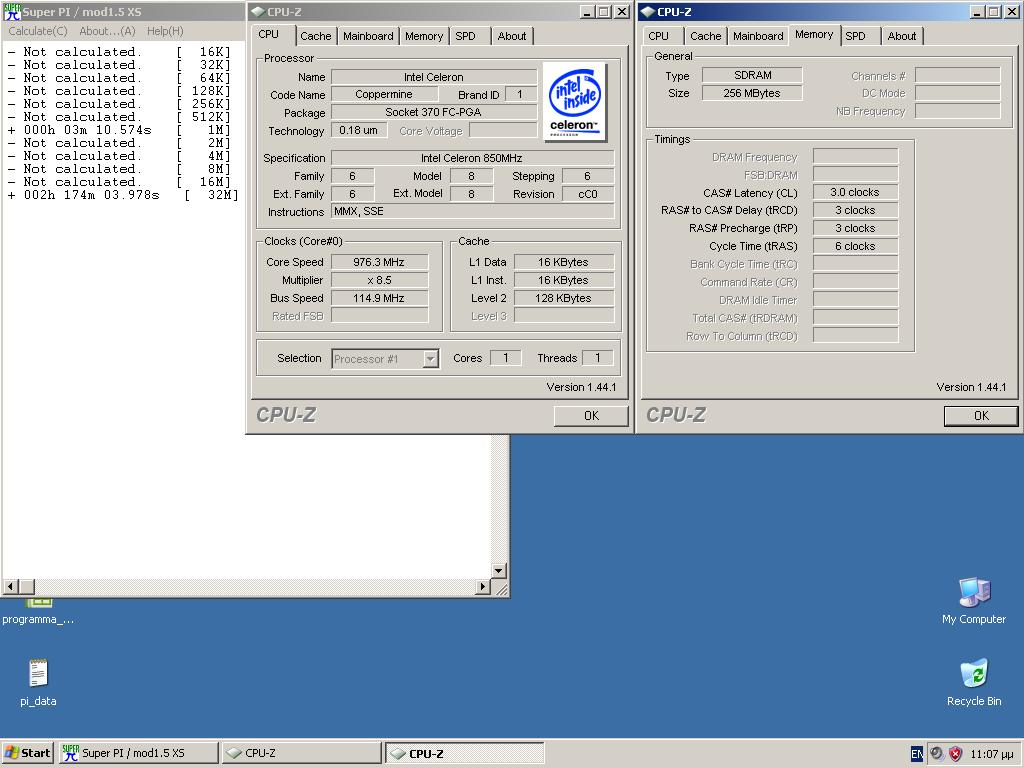Click Super PI horizontal scrollbar right arrow
The width and height of the screenshot is (1024, 768).
coord(483,586)
